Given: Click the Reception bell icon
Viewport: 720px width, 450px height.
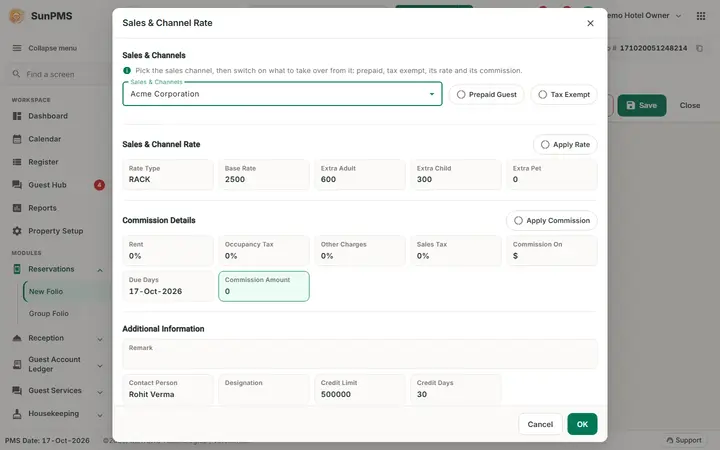Looking at the screenshot, I should tap(17, 338).
